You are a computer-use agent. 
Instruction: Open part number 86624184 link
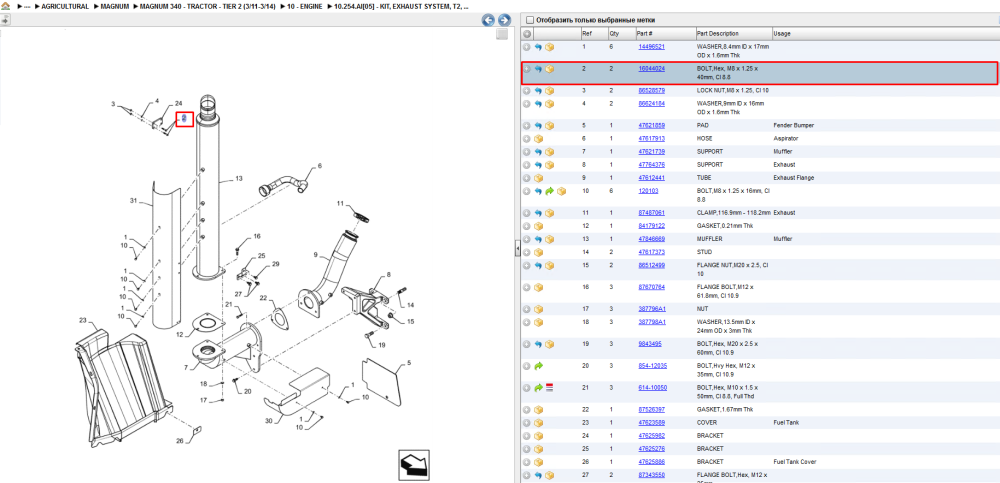[x=652, y=103]
